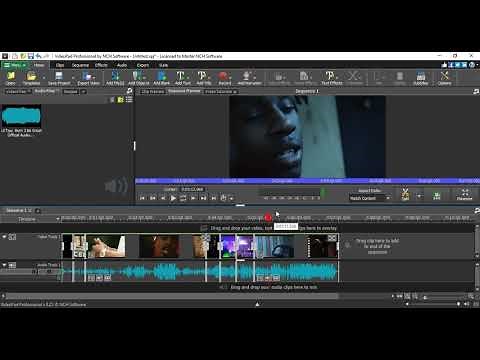Click the Sequence 1 timeline tab
Screen dimensions: 480x360
tap(19, 210)
